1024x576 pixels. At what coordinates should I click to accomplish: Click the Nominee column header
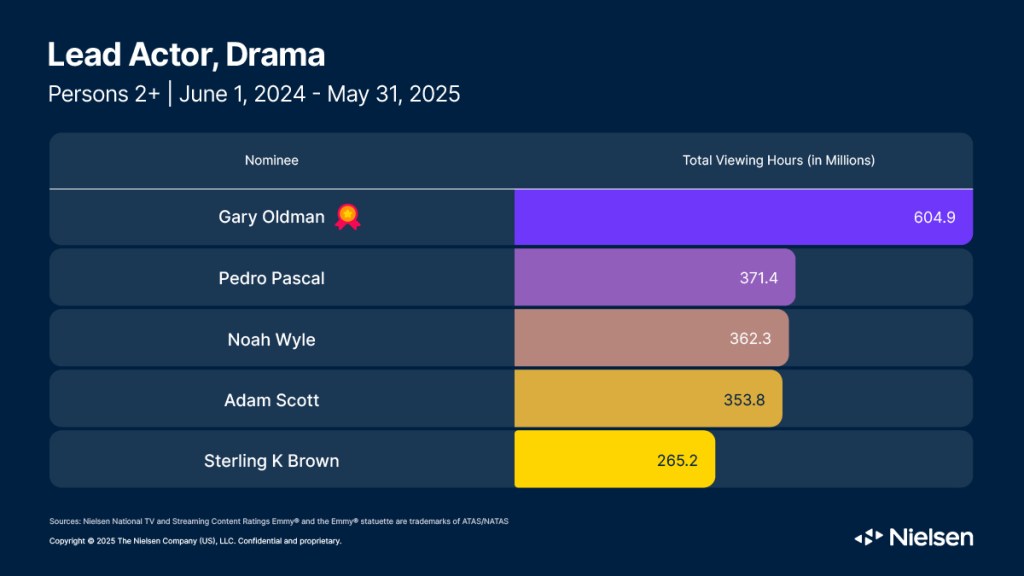pos(272,160)
